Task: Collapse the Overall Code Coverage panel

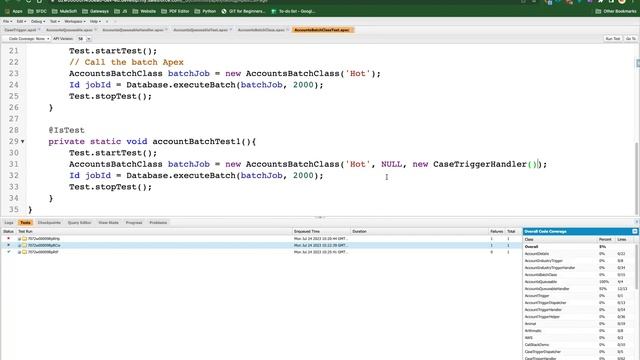Action: [x=635, y=231]
